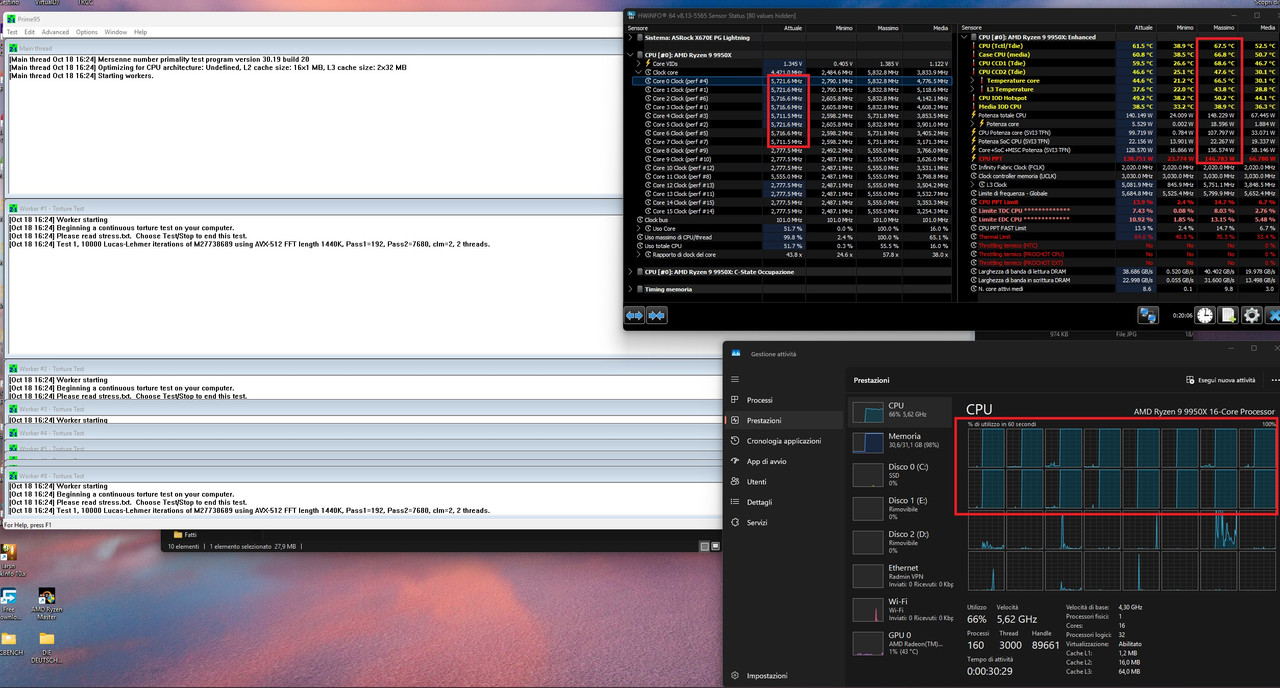
Task: Click Thermal Limit sensor row
Action: click(1120, 236)
